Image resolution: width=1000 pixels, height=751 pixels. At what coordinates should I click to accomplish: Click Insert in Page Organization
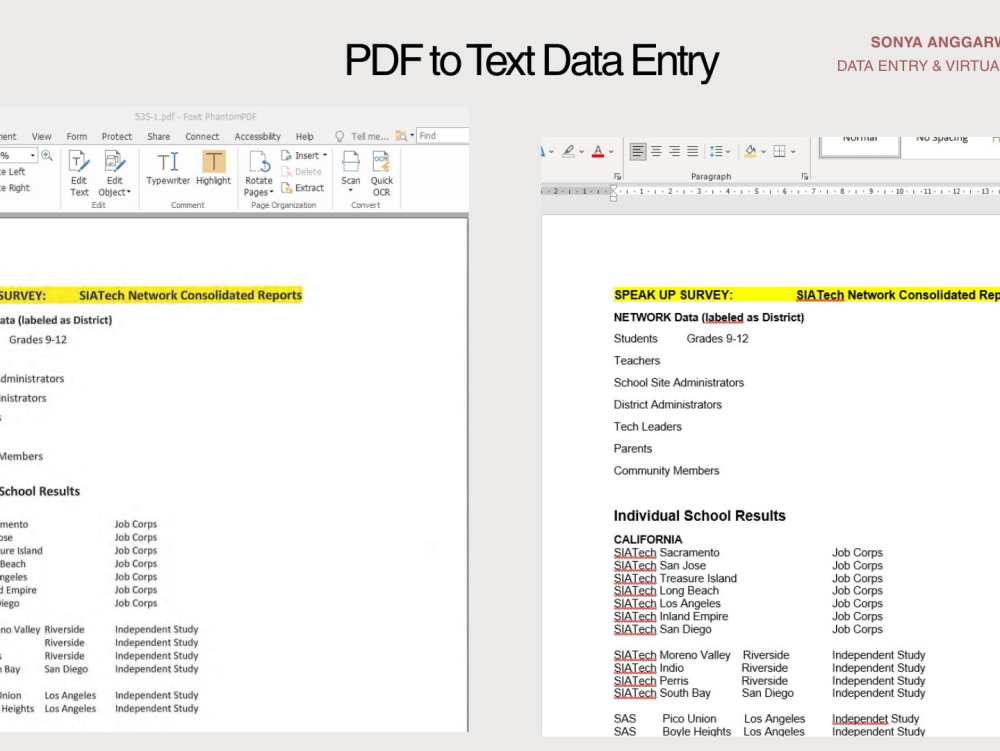click(x=304, y=156)
